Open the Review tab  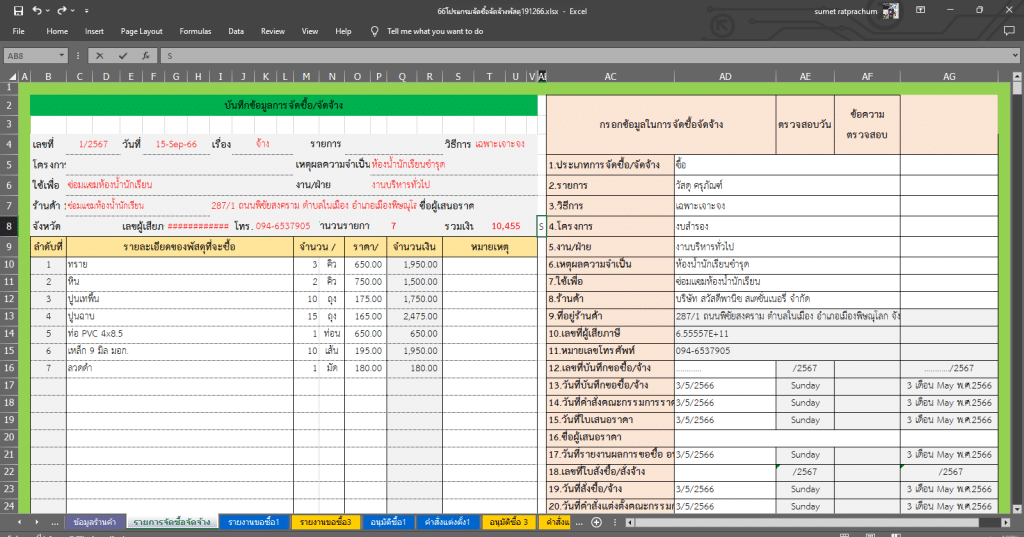tap(272, 31)
